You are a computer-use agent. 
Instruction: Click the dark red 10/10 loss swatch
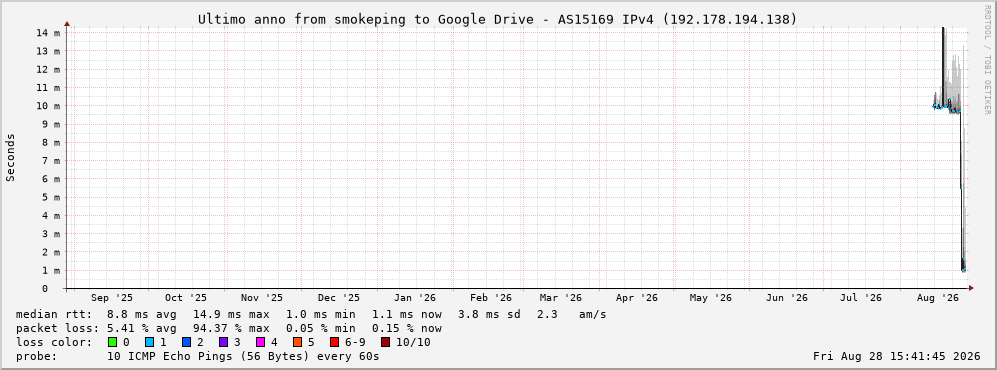(x=386, y=343)
